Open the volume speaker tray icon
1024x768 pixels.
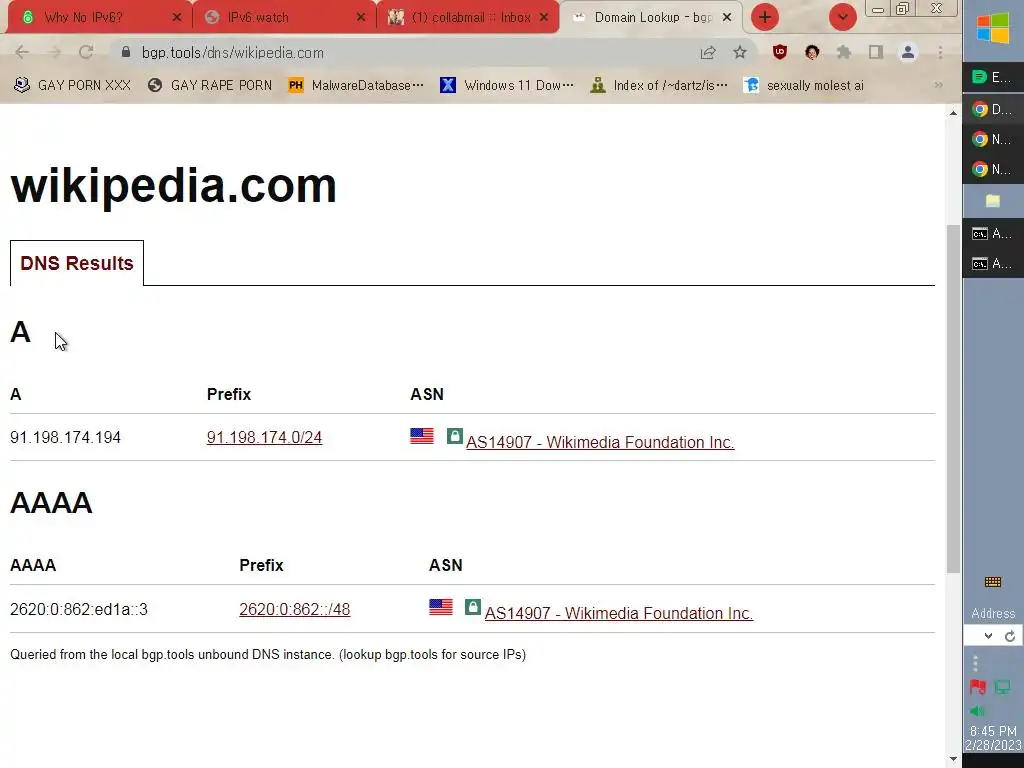click(x=978, y=711)
